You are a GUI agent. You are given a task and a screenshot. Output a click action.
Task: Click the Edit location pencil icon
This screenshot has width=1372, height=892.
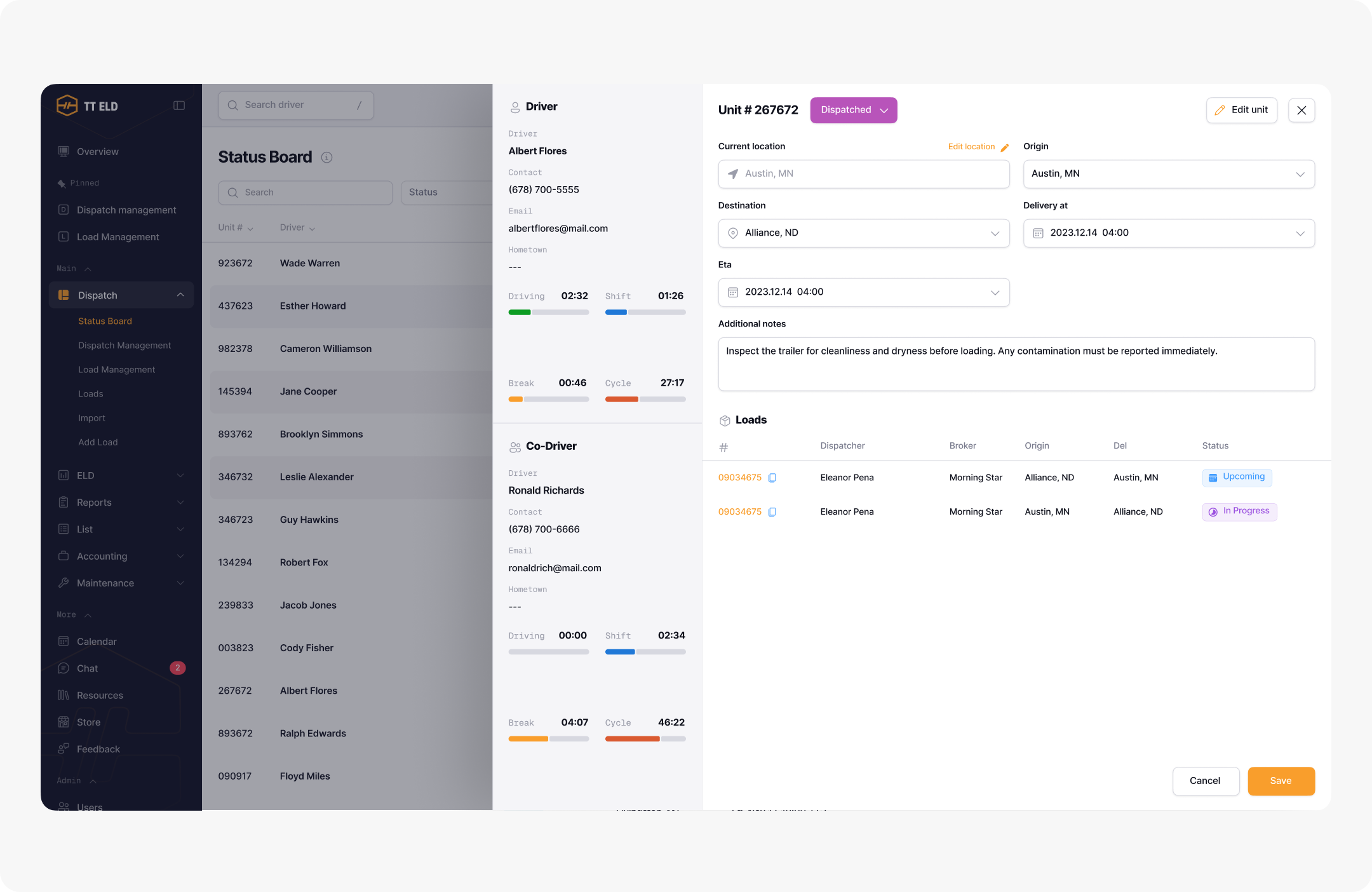[1005, 147]
